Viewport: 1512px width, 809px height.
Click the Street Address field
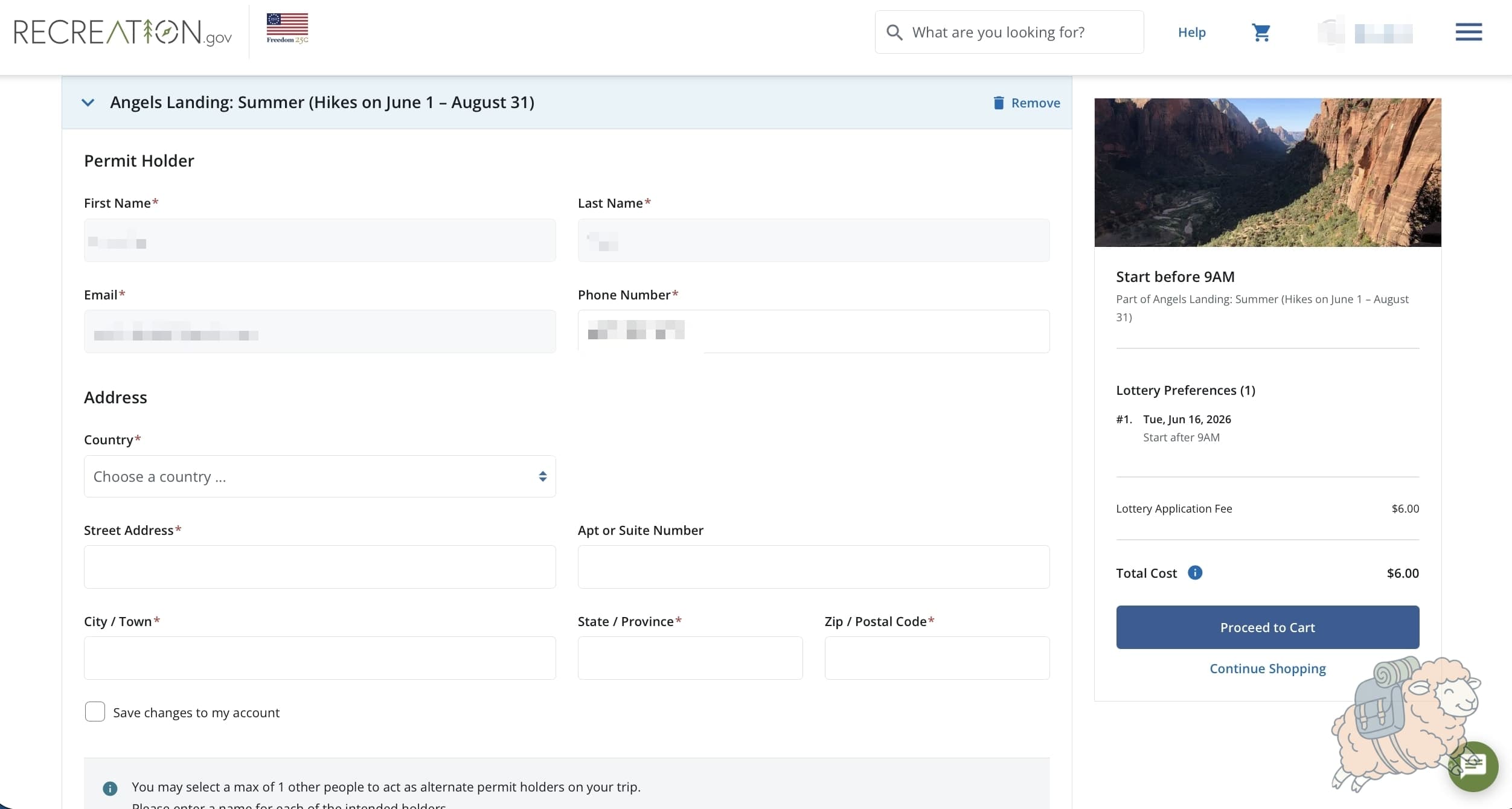(x=319, y=567)
